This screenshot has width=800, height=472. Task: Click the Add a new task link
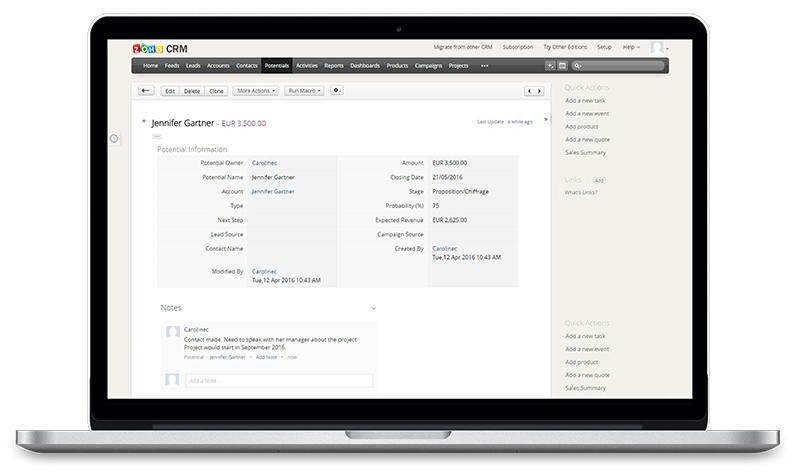click(586, 100)
